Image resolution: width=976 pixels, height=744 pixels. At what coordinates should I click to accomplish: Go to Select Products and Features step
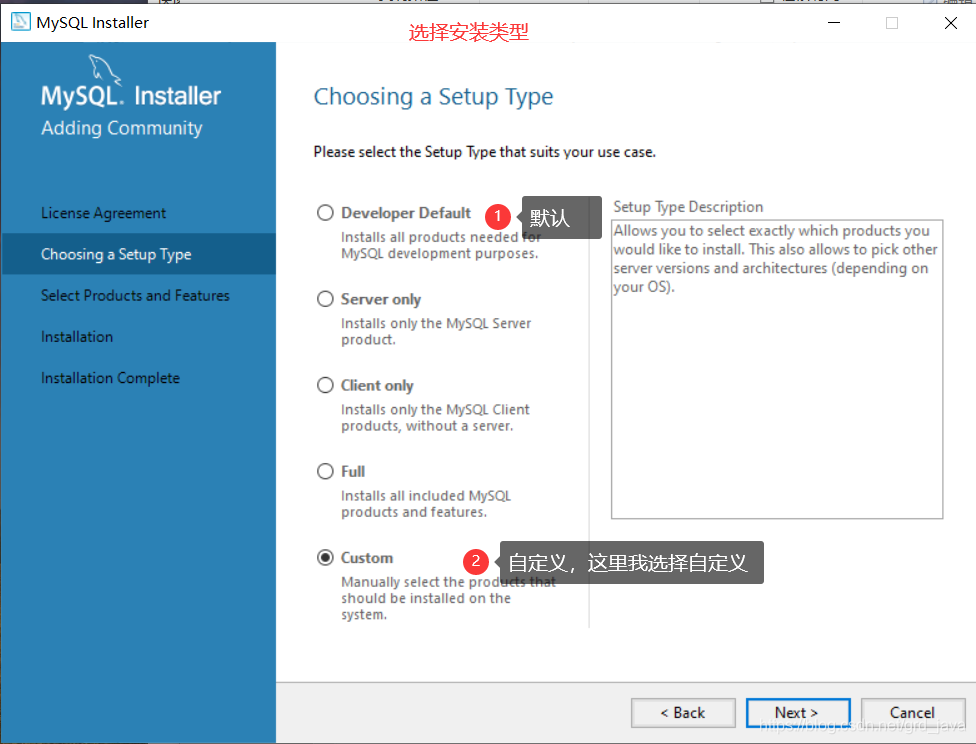click(x=135, y=295)
